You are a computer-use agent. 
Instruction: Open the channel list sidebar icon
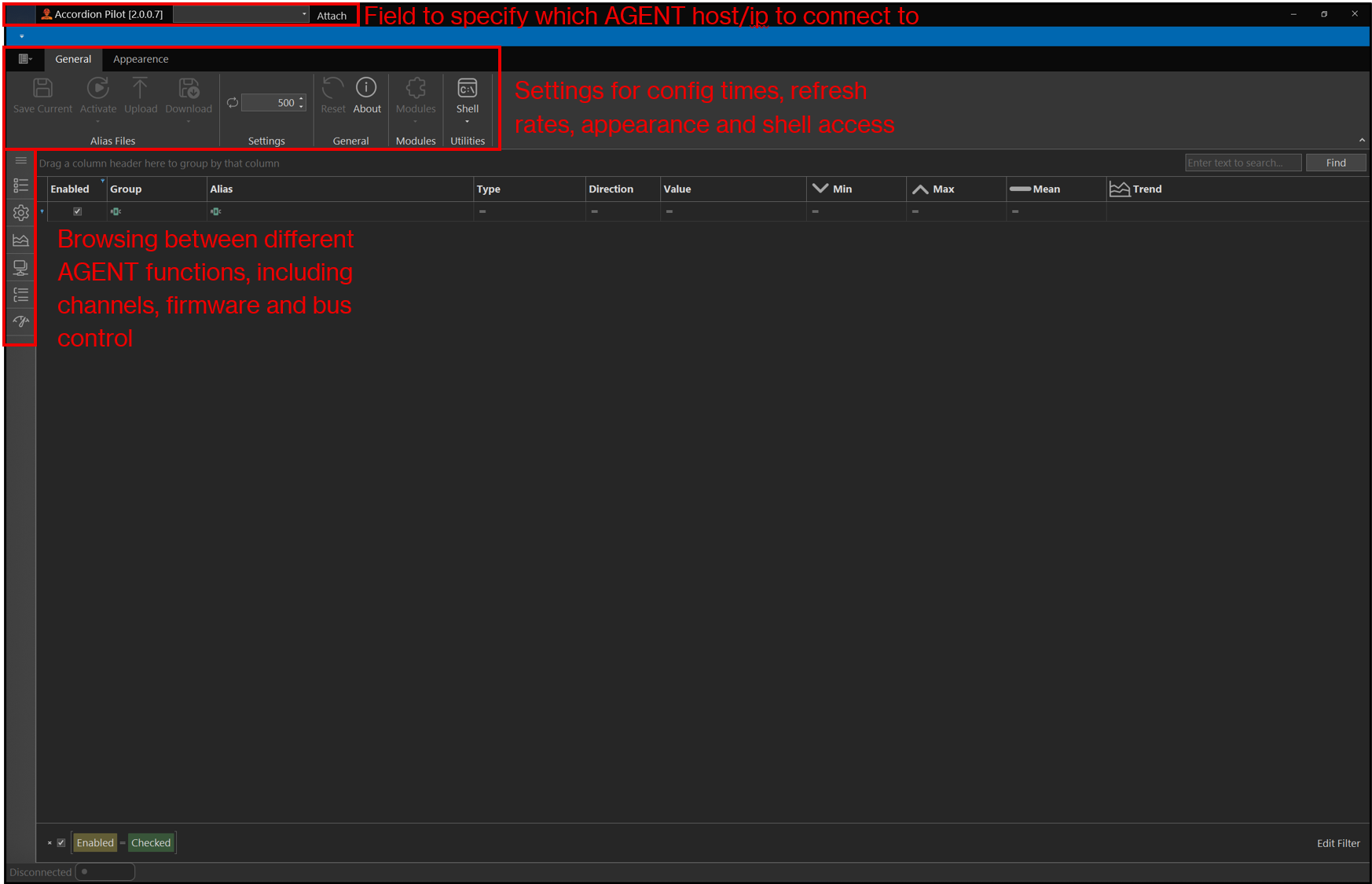[x=21, y=185]
